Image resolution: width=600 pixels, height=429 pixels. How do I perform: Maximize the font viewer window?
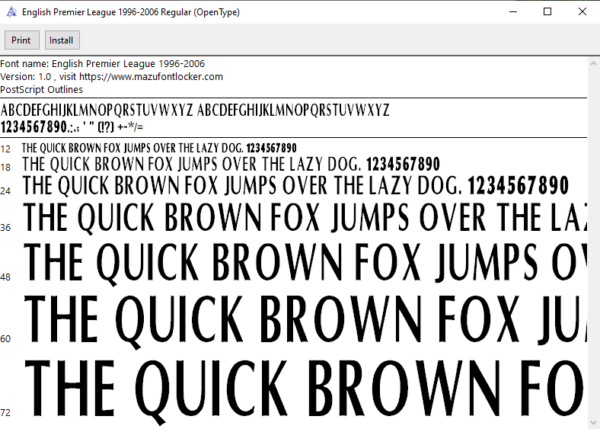tap(548, 12)
